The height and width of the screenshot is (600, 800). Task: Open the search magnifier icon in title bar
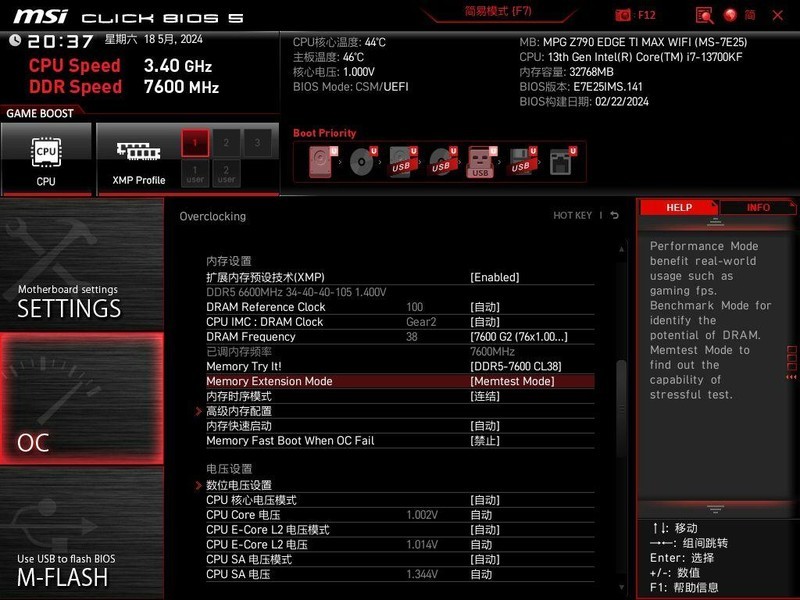point(703,15)
